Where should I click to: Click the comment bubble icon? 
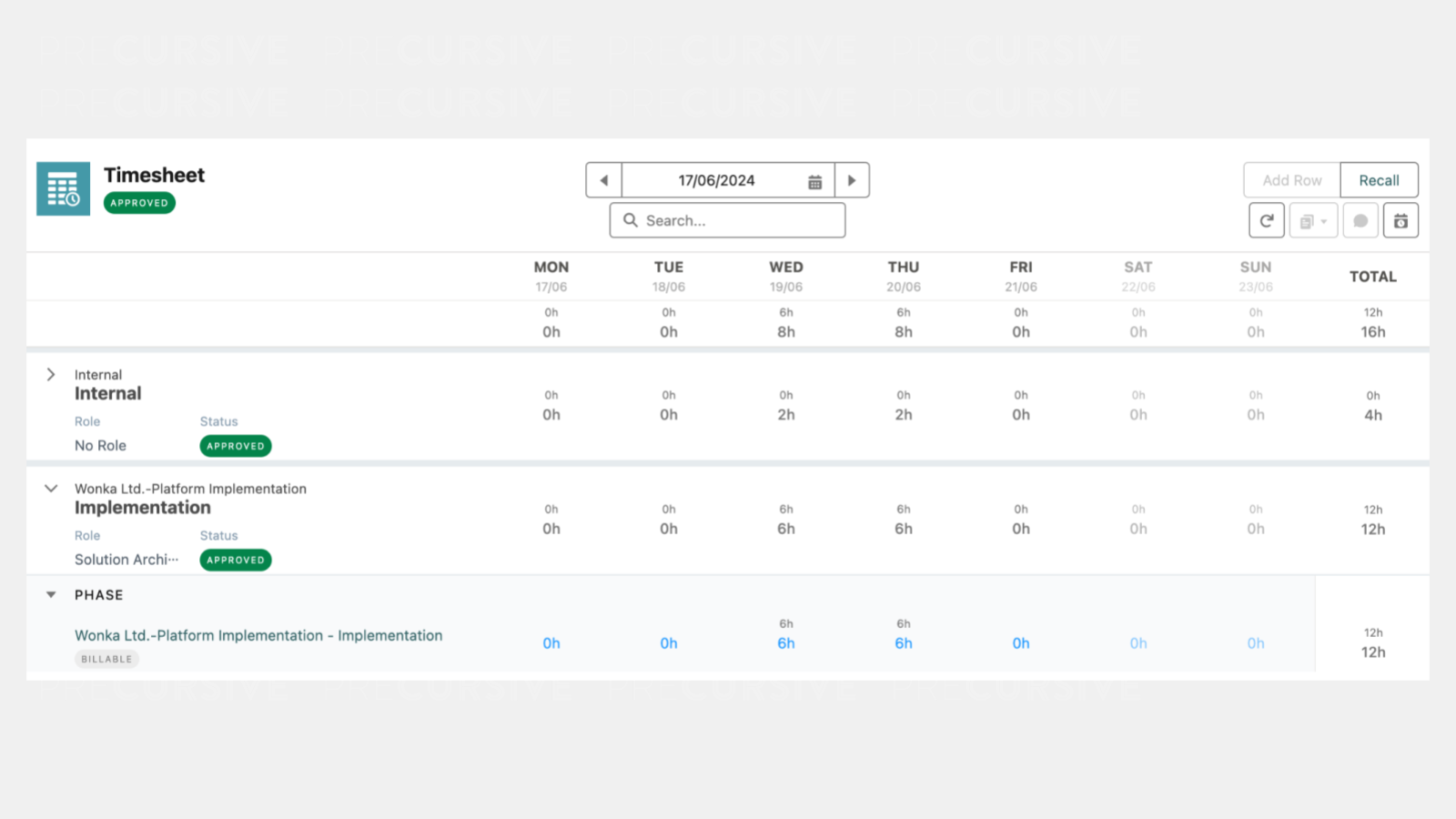click(x=1360, y=221)
